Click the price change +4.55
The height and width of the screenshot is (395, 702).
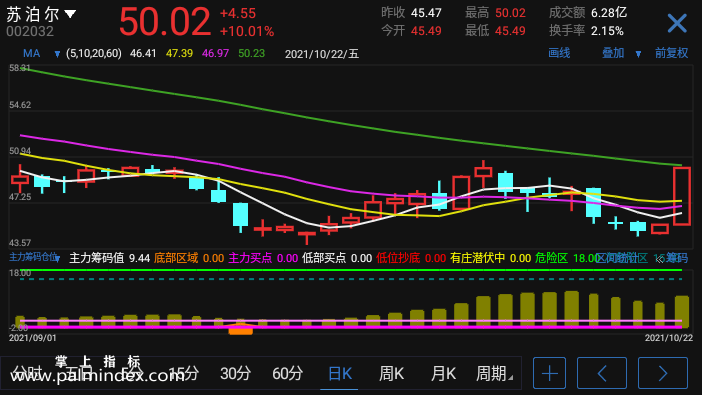(238, 13)
